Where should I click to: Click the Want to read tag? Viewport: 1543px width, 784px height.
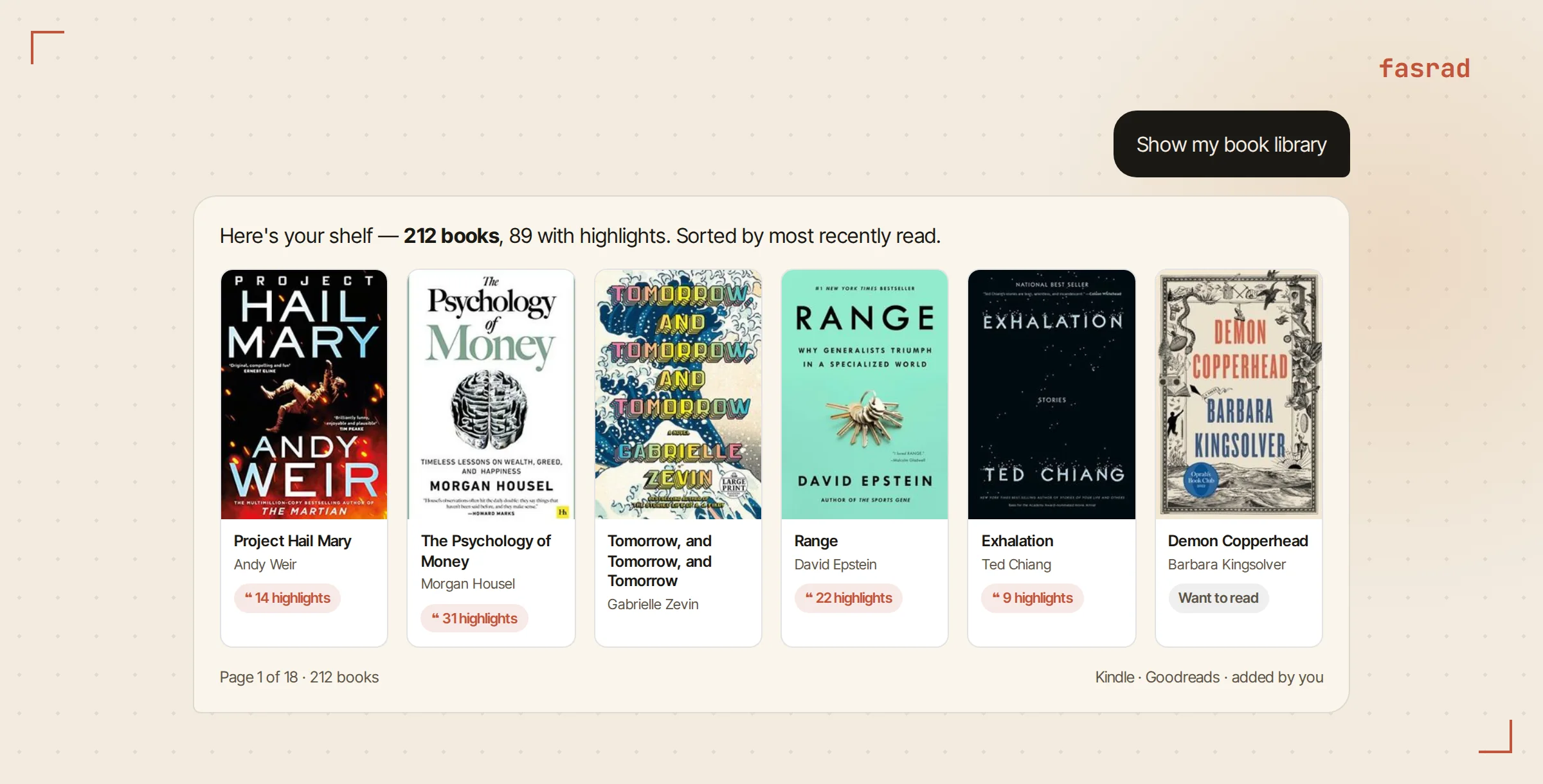point(1218,598)
